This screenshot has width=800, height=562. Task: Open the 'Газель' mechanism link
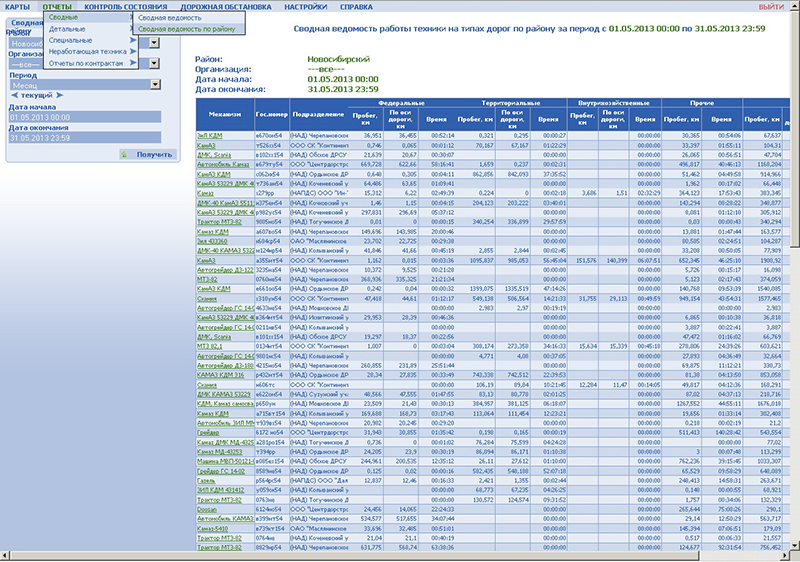tap(206, 480)
